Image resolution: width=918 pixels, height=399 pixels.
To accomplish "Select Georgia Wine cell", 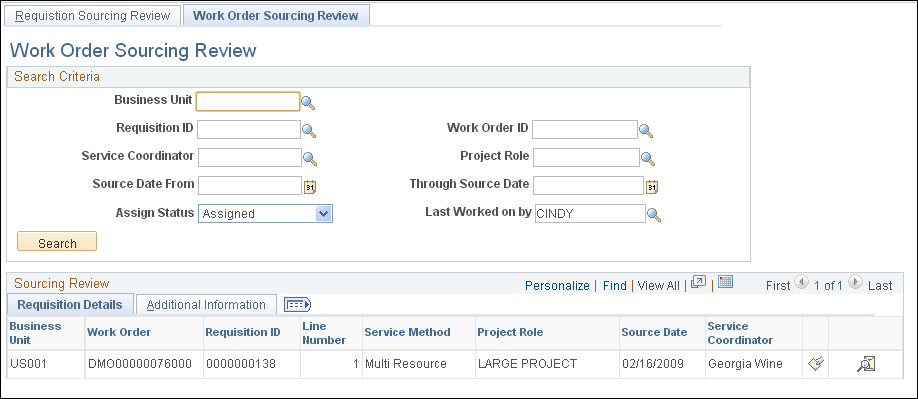I will pos(745,364).
